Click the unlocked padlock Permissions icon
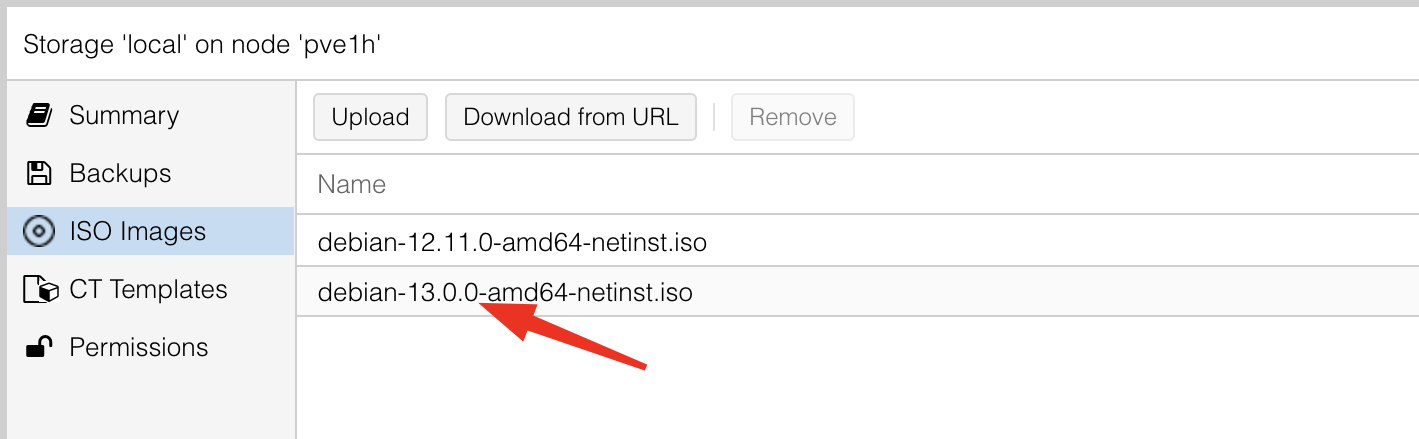1419x439 pixels. tap(39, 347)
